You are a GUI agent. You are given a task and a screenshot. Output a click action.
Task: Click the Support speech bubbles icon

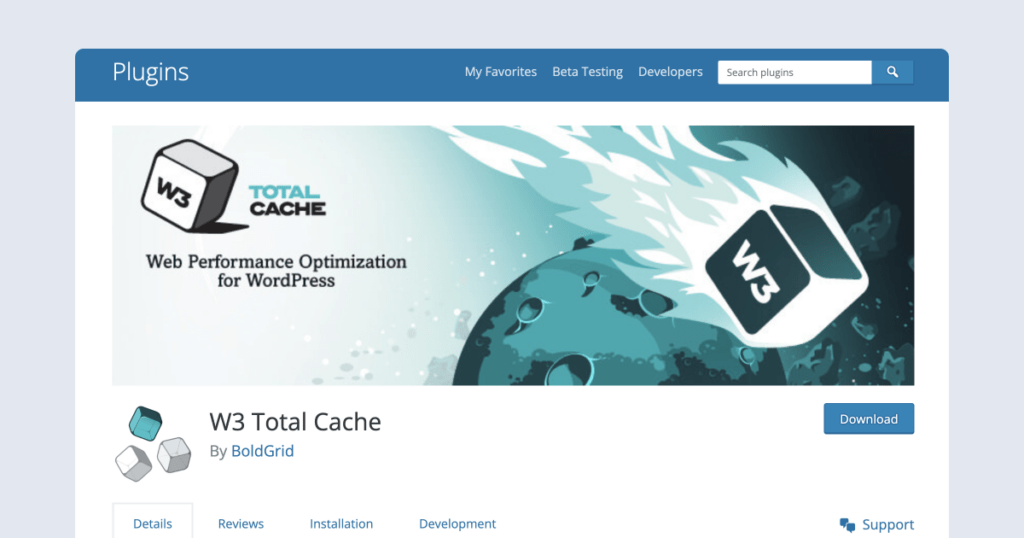(x=847, y=525)
